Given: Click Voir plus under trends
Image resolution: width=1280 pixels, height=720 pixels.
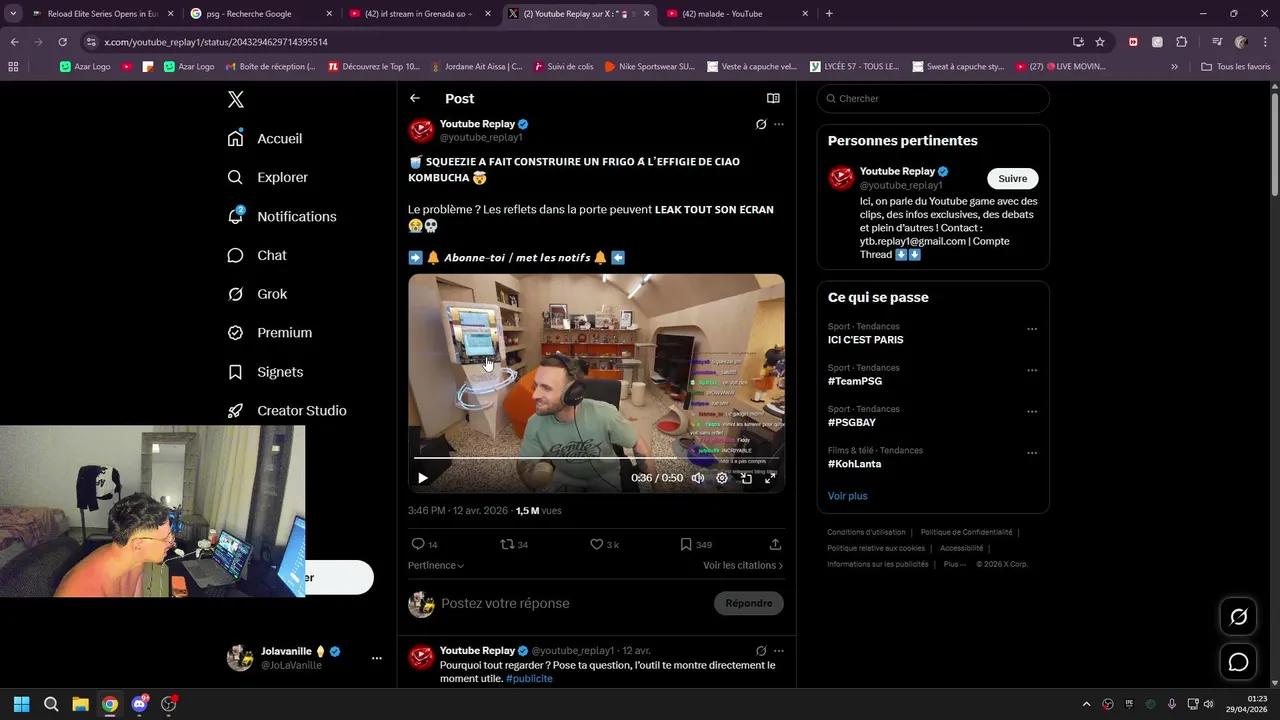Looking at the screenshot, I should [848, 496].
